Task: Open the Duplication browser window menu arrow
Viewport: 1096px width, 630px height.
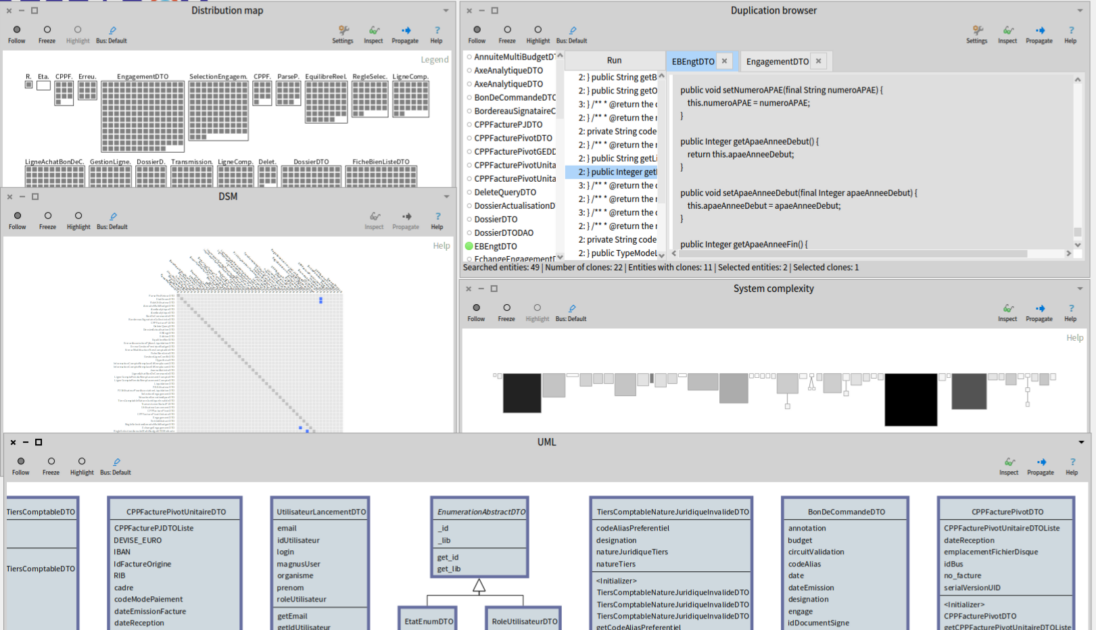Action: (x=1080, y=10)
